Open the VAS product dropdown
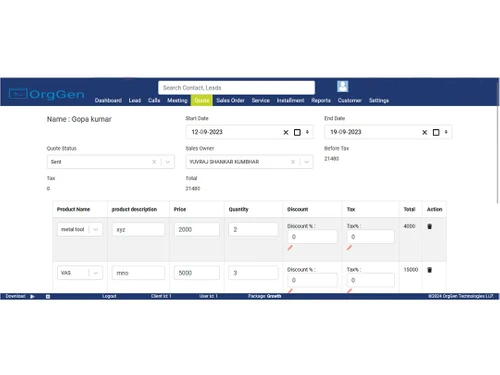Screen dimensions: 500x375 (96, 273)
